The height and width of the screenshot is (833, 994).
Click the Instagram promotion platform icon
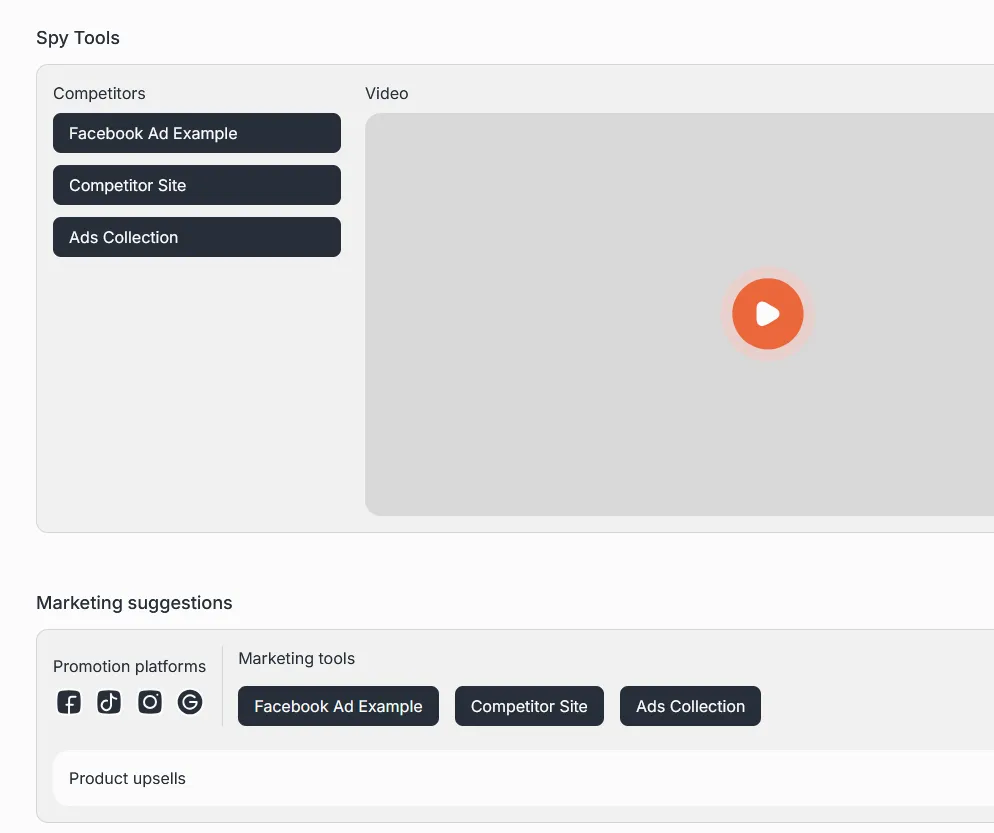[x=150, y=703]
